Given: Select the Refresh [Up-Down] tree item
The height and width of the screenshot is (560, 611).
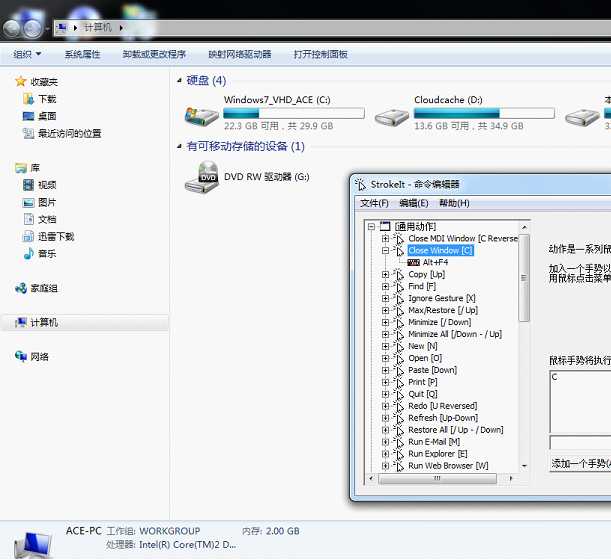Looking at the screenshot, I should coord(443,418).
